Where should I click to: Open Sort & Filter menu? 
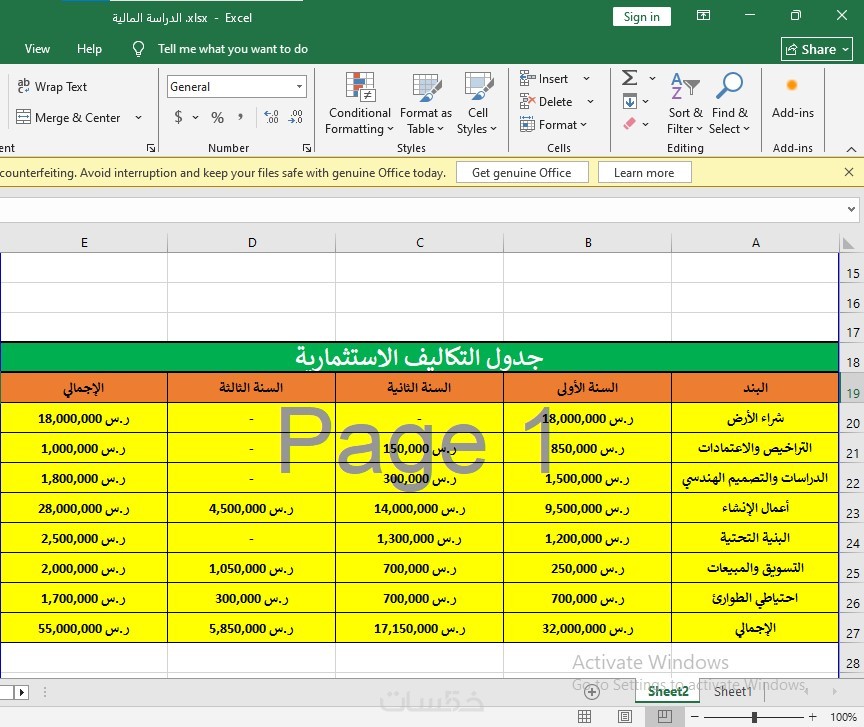tap(685, 104)
